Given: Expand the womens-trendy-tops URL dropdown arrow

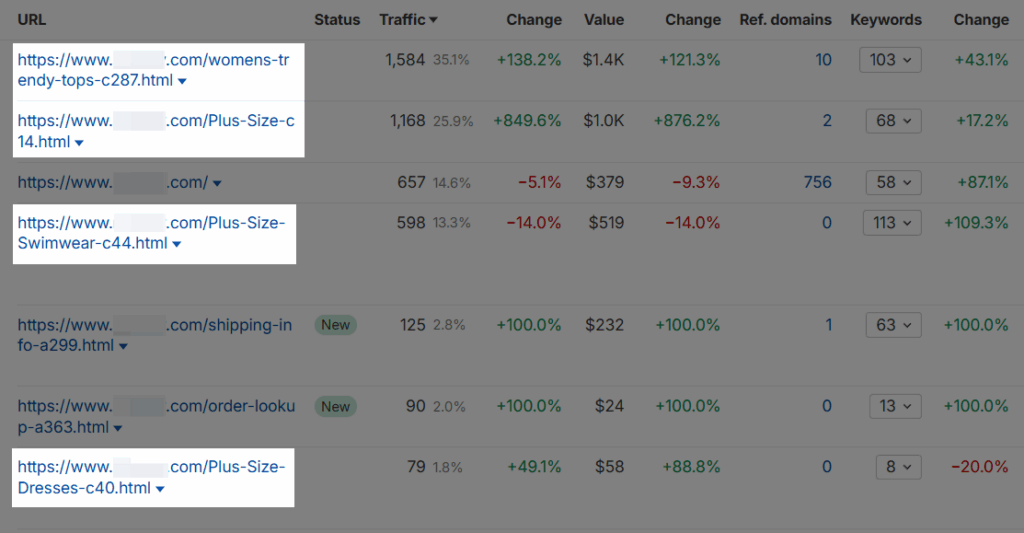Looking at the screenshot, I should tap(182, 82).
